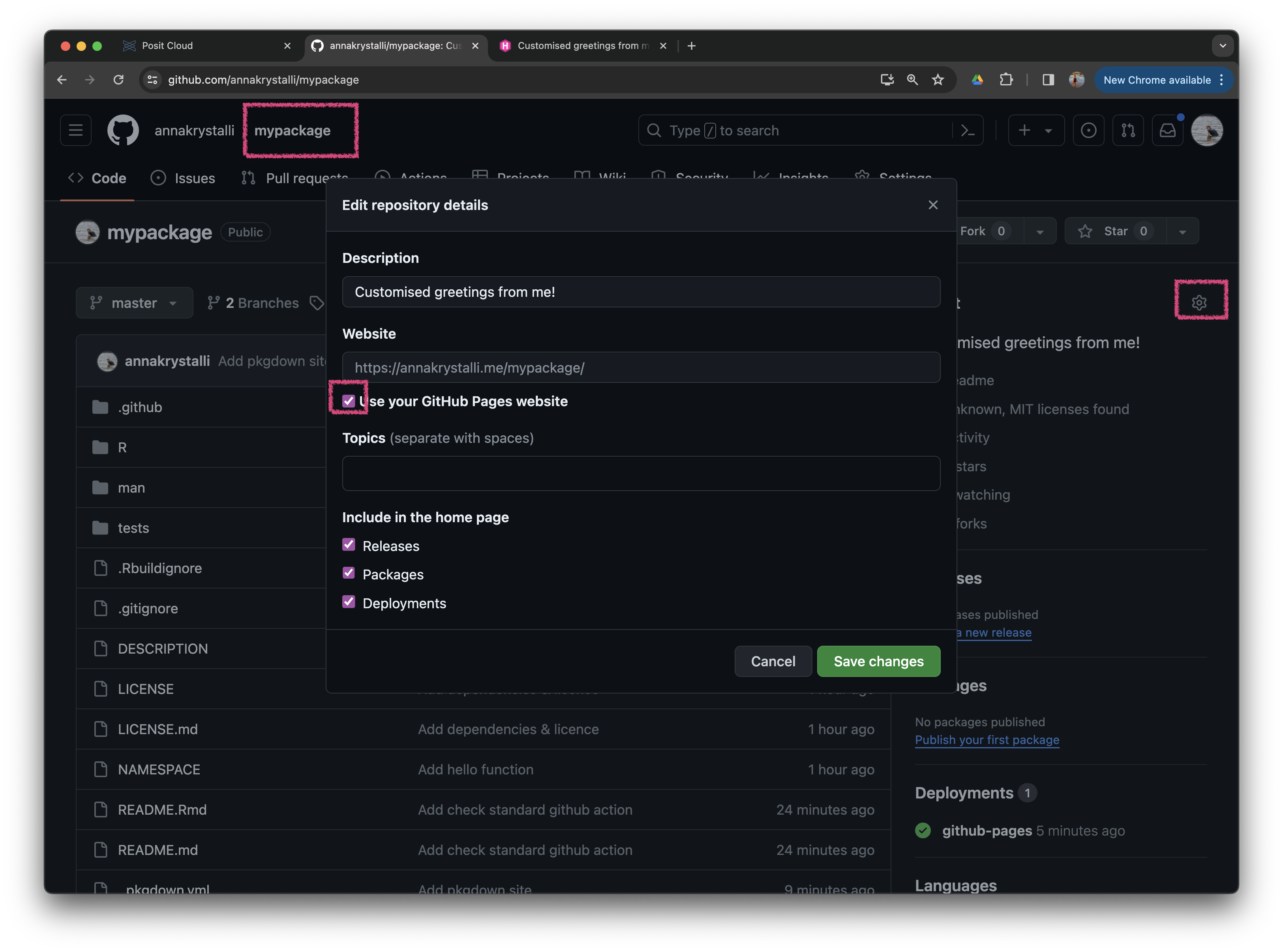The height and width of the screenshot is (952, 1283).
Task: Click into the Website URL field
Action: (640, 368)
